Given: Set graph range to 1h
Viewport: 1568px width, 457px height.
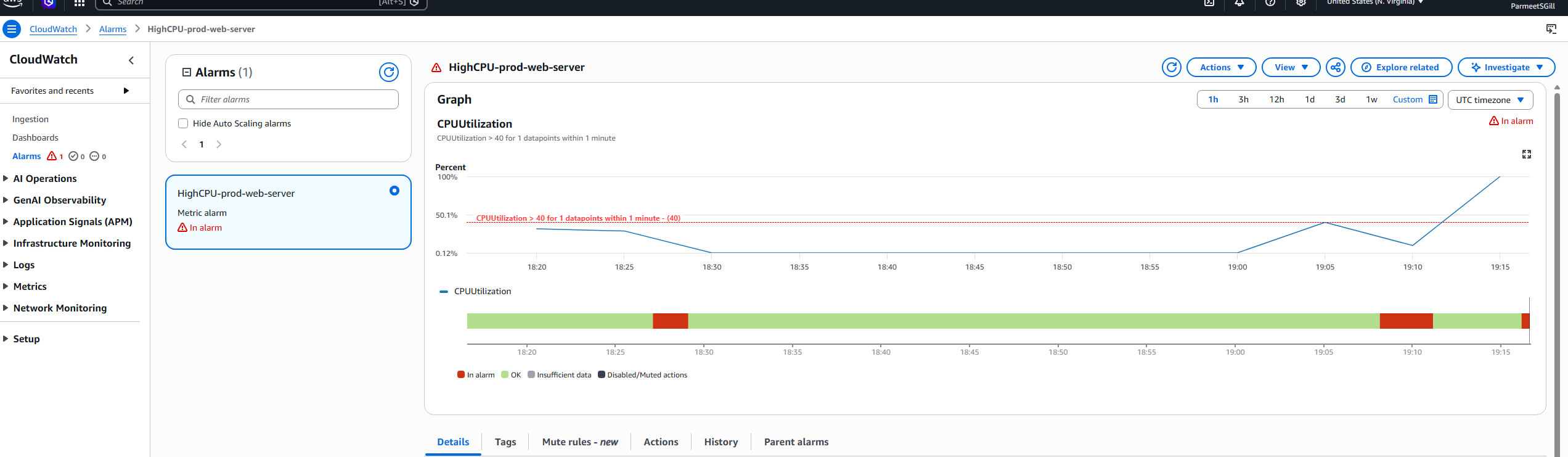Looking at the screenshot, I should click(1213, 99).
